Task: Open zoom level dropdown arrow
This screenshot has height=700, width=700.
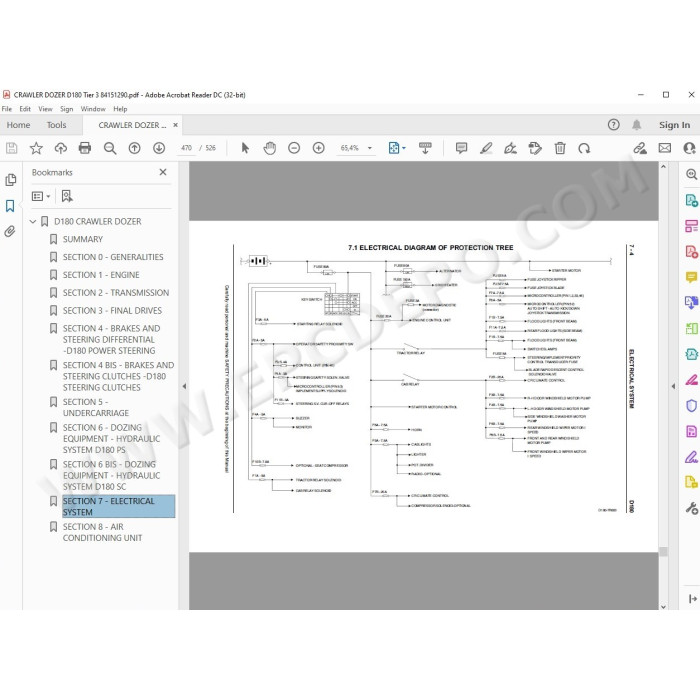Action: coord(370,148)
